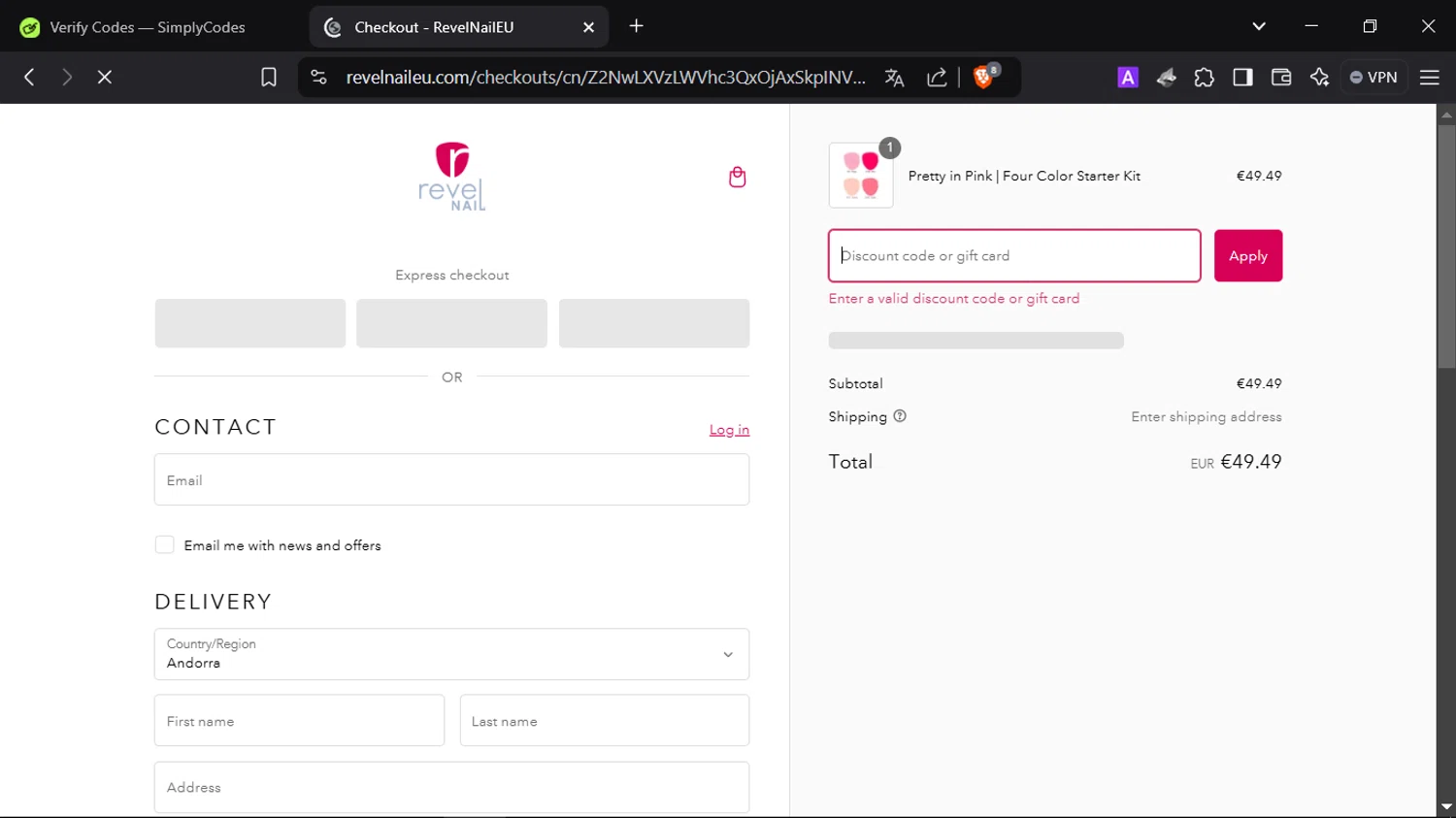This screenshot has height=818, width=1456.
Task: Open the extensions puzzle icon
Action: 1204,78
